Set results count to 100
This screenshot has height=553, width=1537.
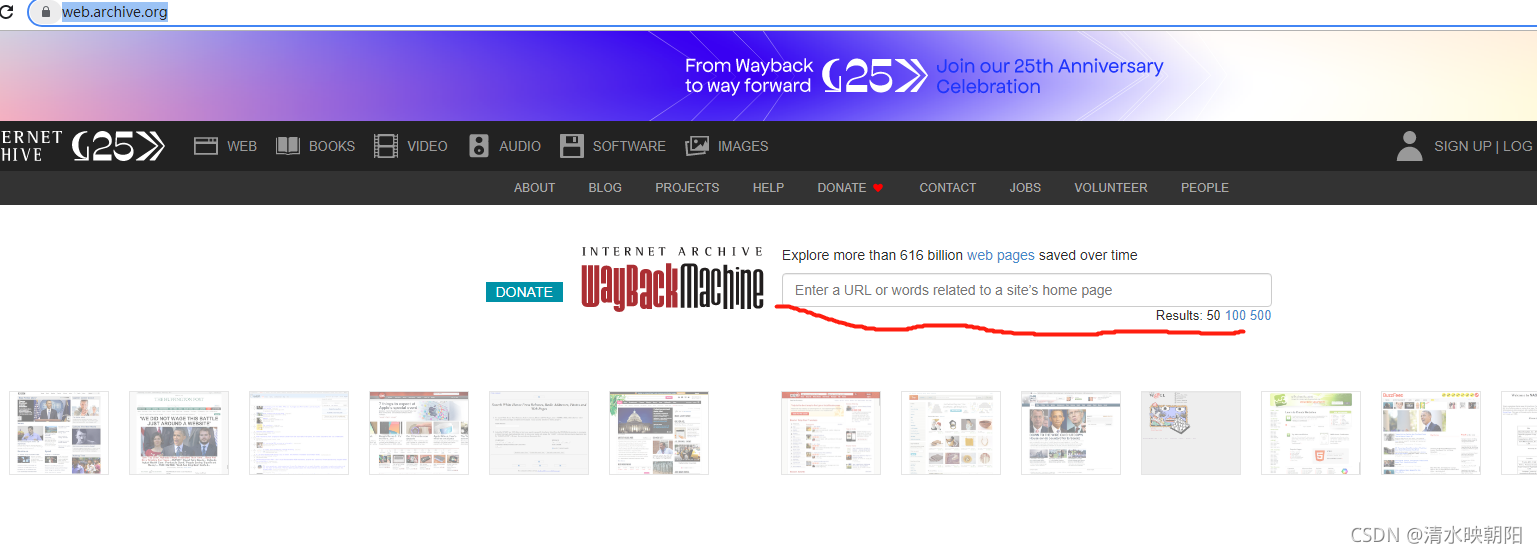[1235, 316]
